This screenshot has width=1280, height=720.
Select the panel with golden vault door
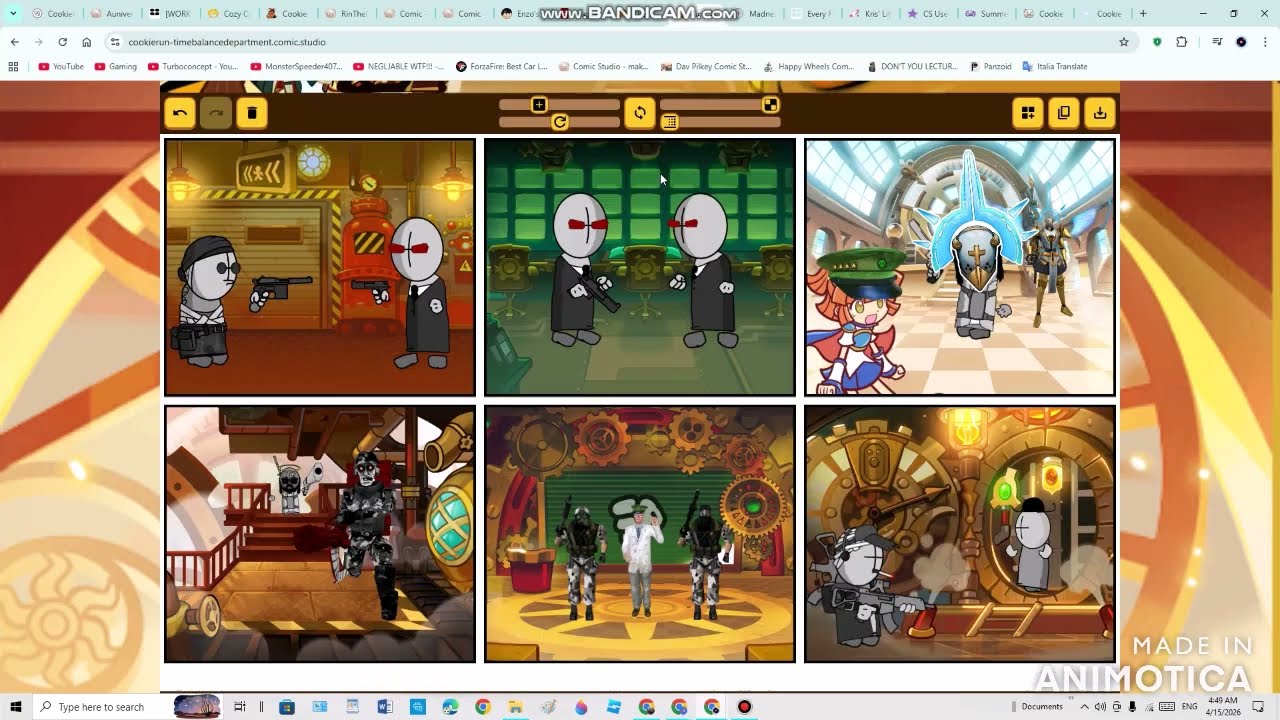tap(960, 534)
